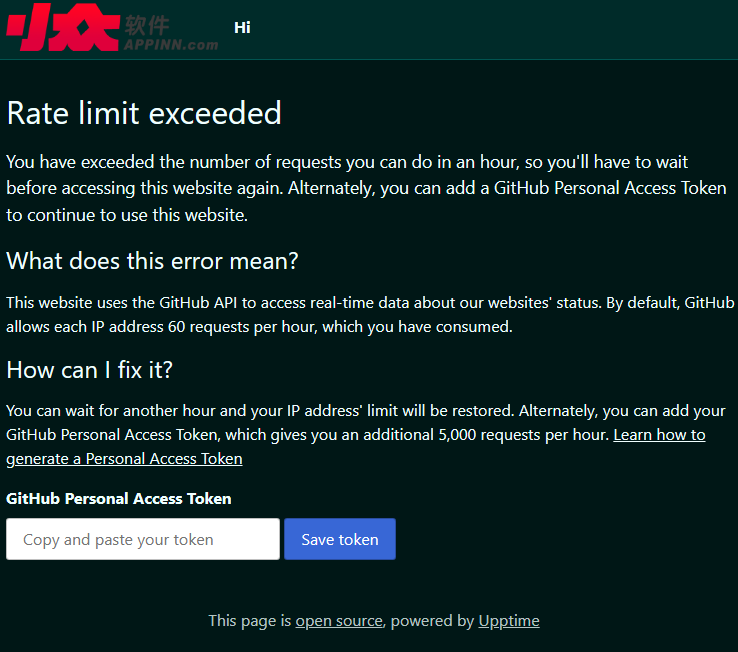Viewport: 738px width, 652px height.
Task: Click the powered by footer text
Action: pos(432,621)
